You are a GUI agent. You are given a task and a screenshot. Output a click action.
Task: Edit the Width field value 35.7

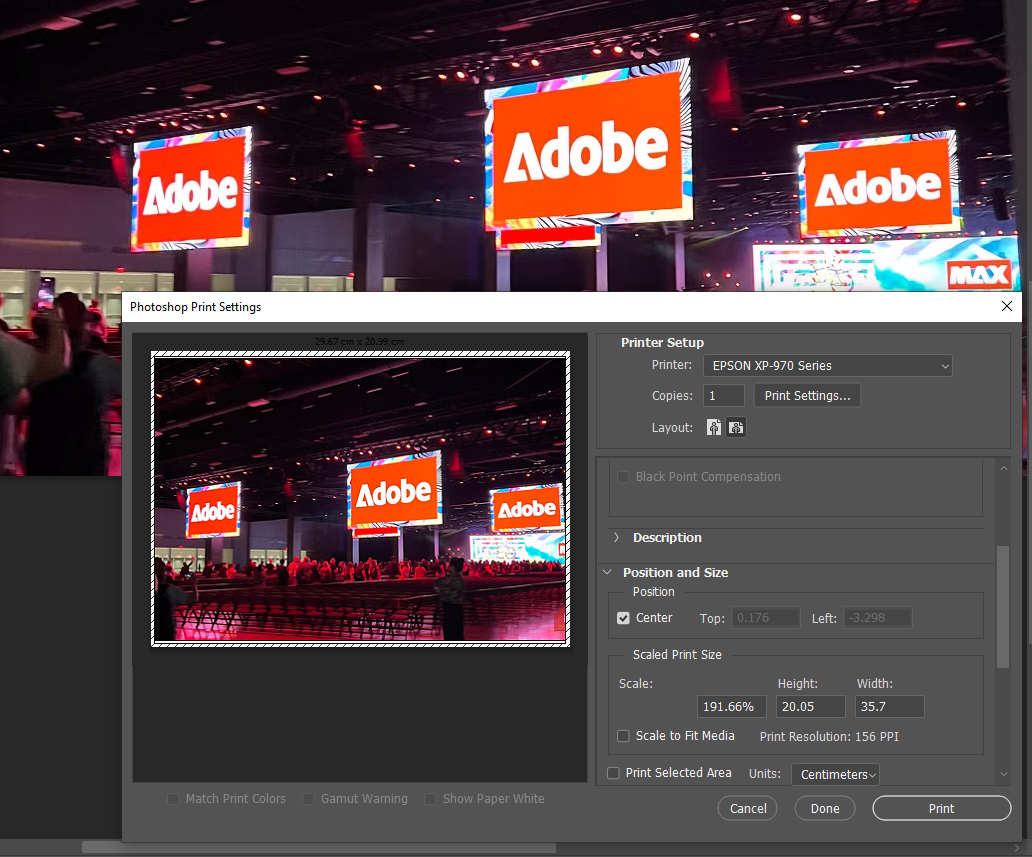pyautogui.click(x=889, y=706)
